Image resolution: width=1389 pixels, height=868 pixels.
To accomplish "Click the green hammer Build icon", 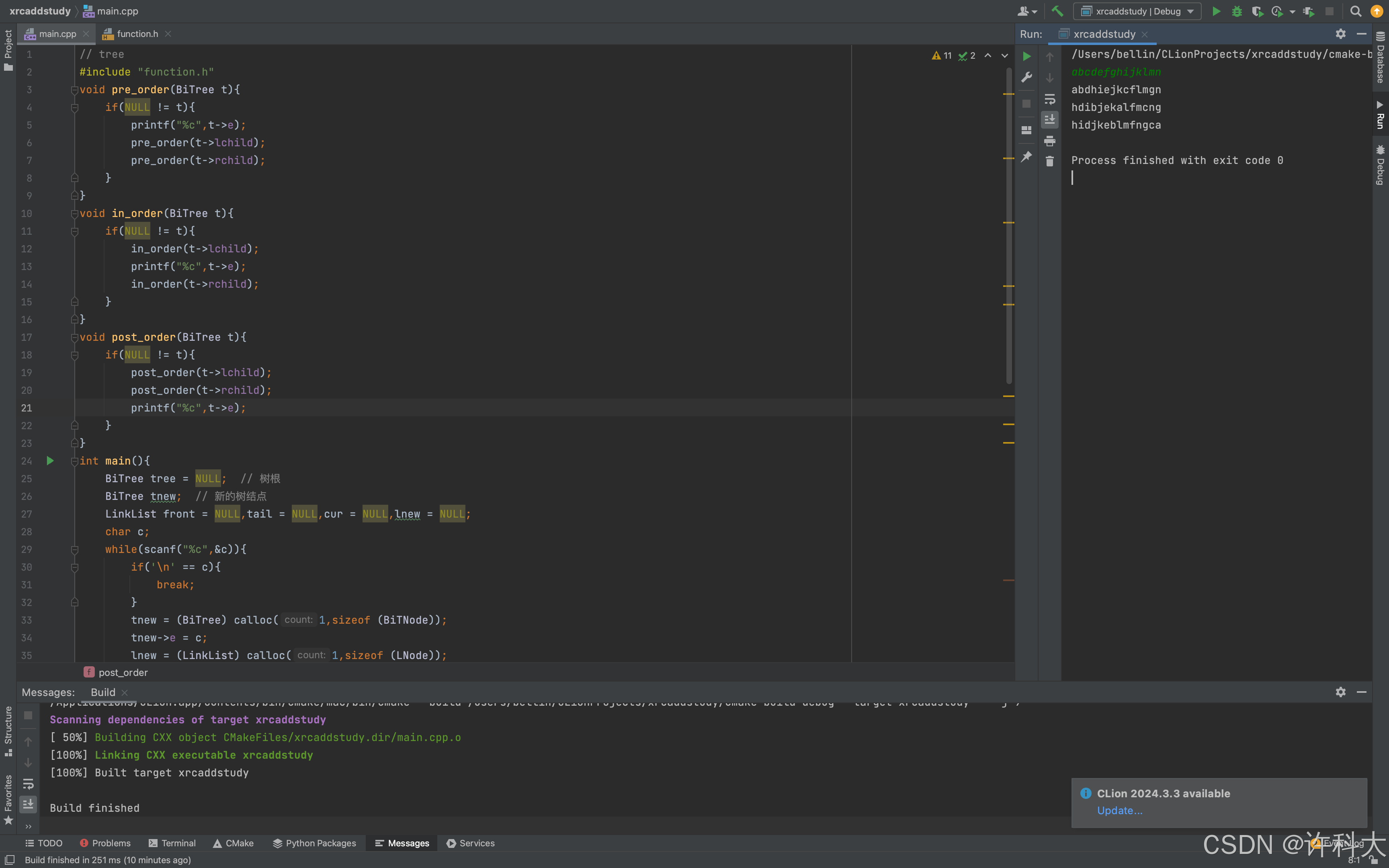I will (x=1057, y=11).
